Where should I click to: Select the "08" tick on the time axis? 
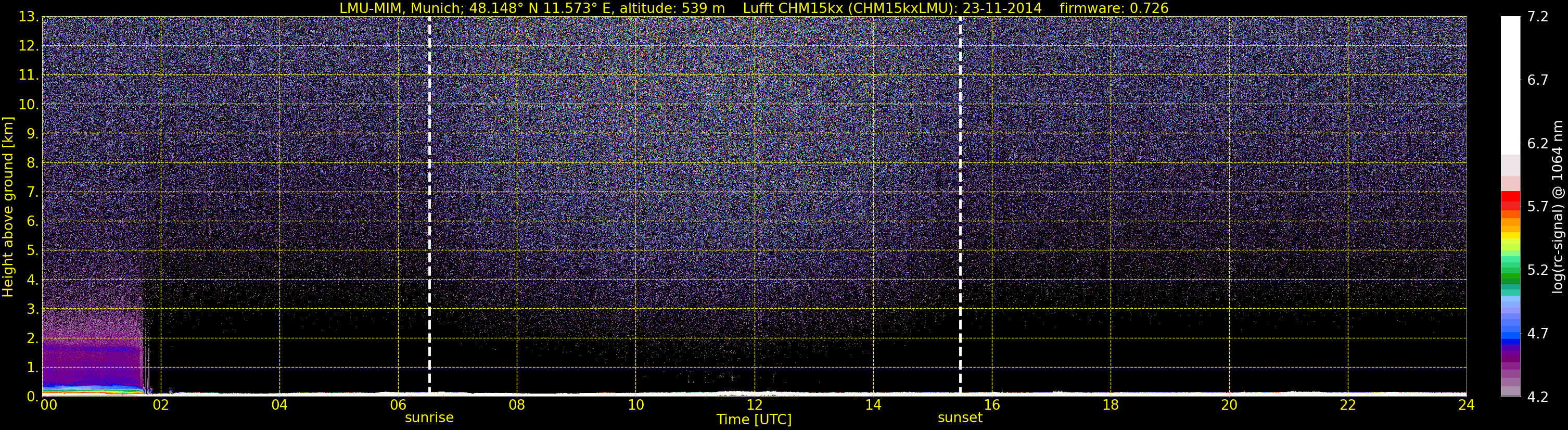tap(517, 405)
